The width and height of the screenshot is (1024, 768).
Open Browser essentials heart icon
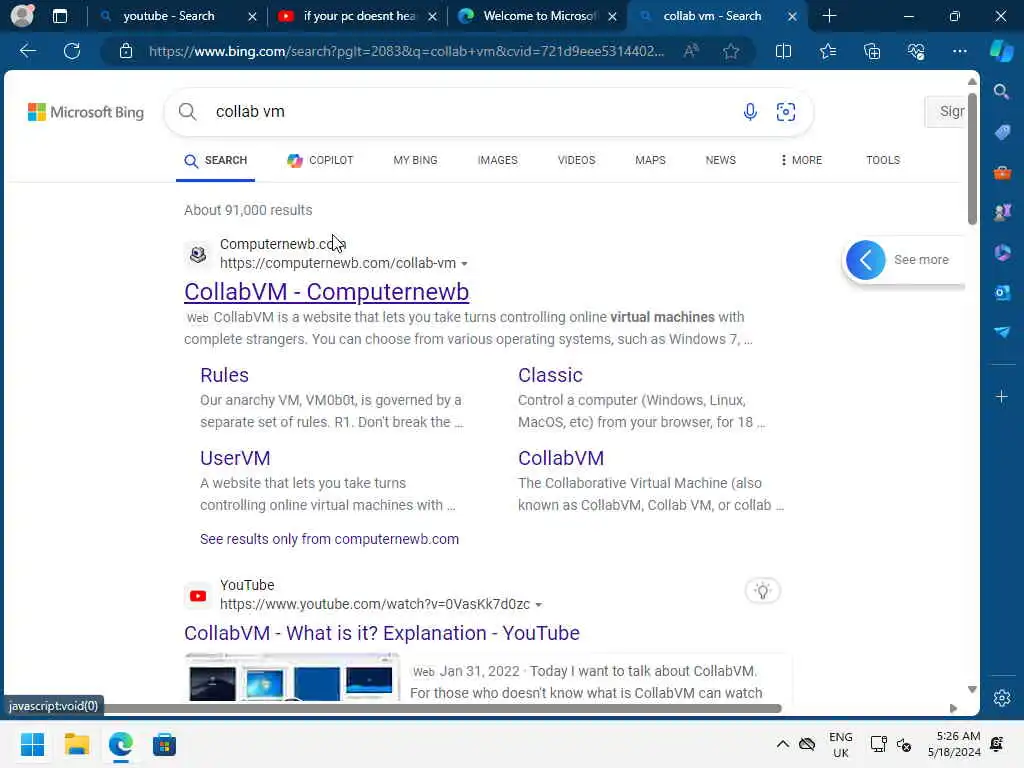tap(916, 51)
